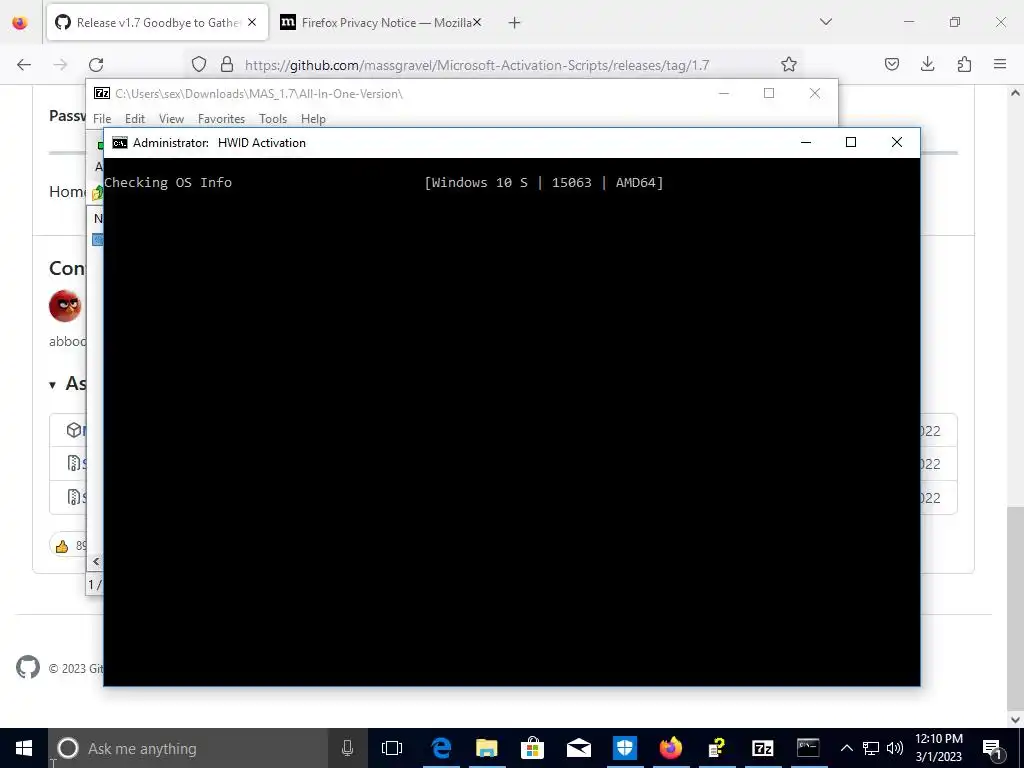Minimize the HWID Activation window

[806, 142]
